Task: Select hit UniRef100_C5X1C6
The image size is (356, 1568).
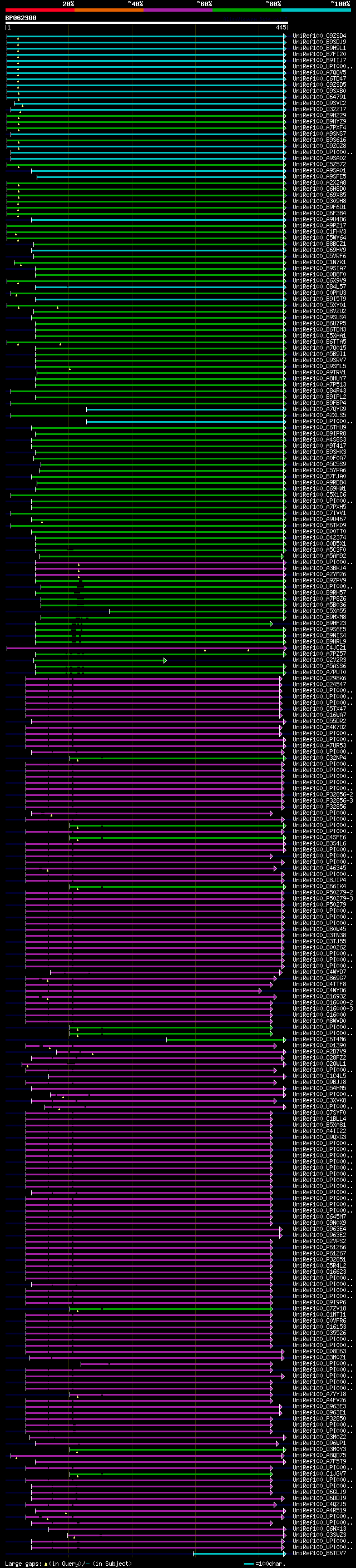Action: tap(319, 495)
